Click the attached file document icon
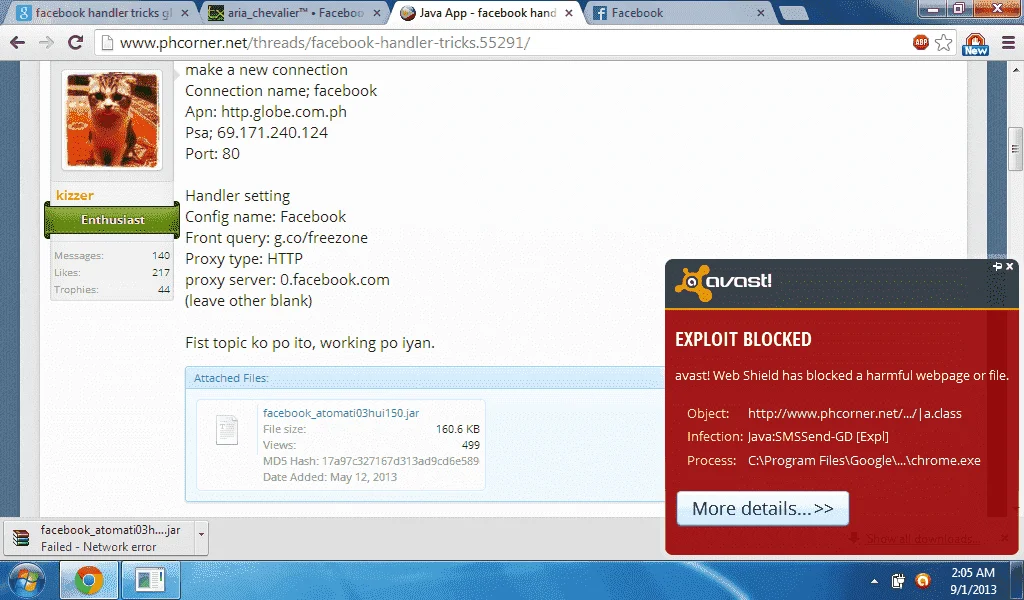This screenshot has height=600, width=1024. coord(227,430)
